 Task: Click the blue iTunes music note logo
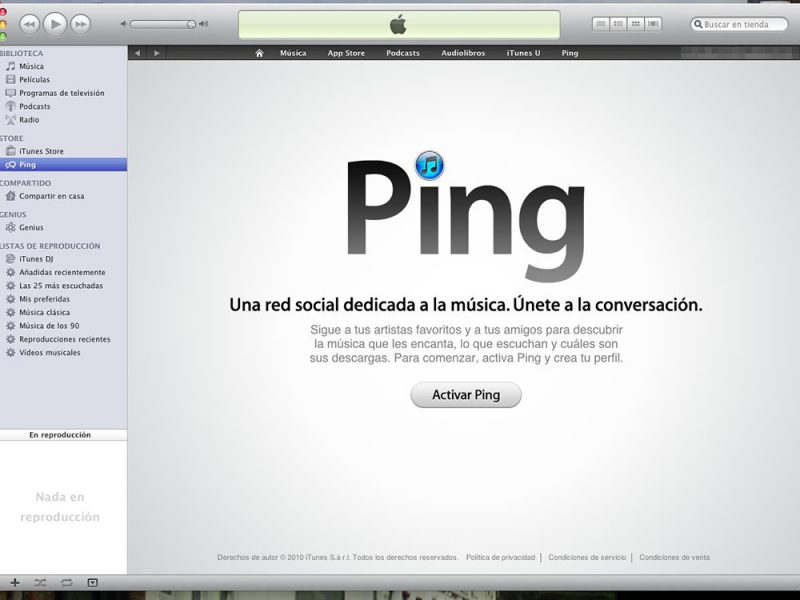[x=429, y=165]
